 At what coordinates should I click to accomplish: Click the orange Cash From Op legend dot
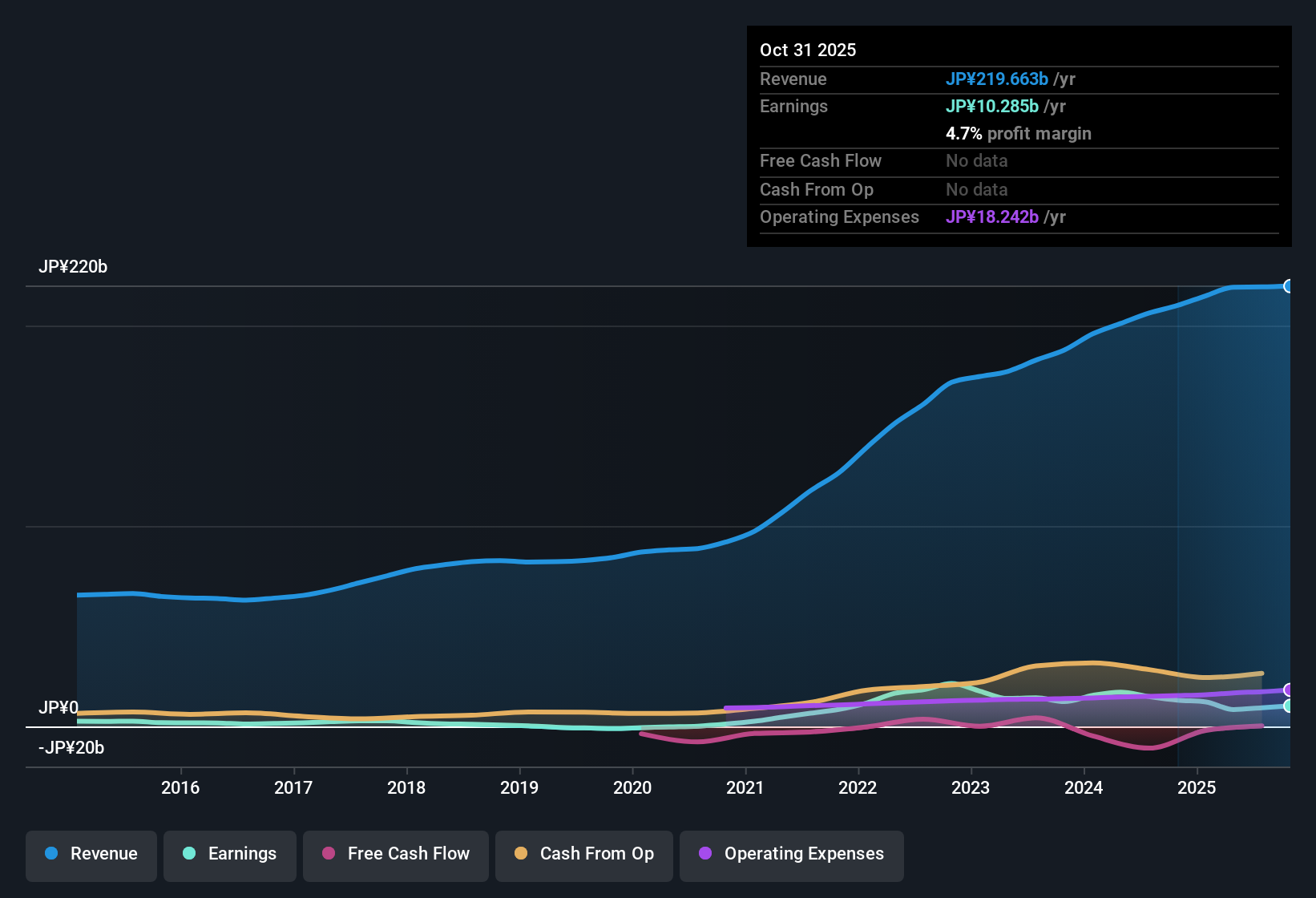point(521,854)
